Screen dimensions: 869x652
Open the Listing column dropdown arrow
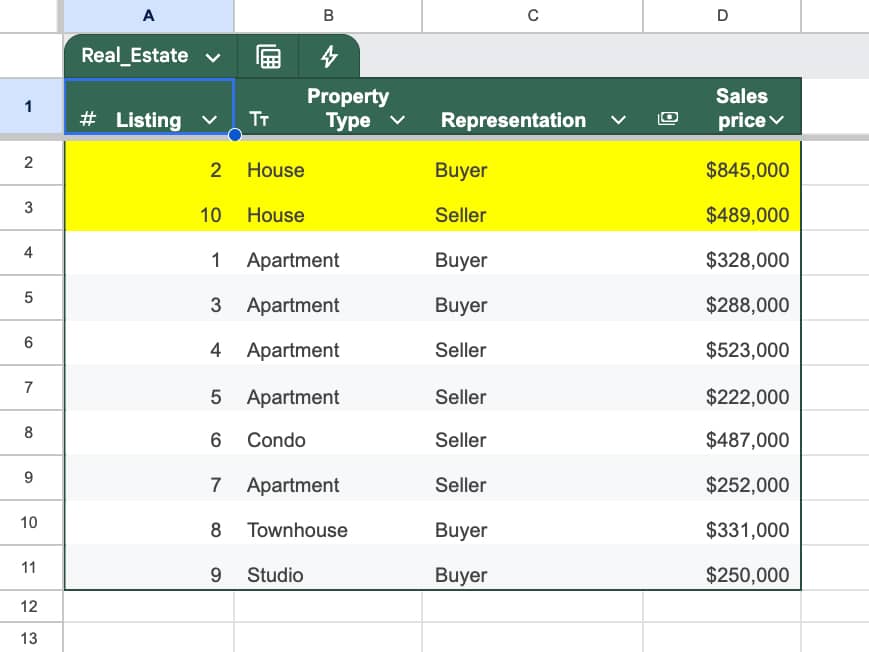point(209,120)
